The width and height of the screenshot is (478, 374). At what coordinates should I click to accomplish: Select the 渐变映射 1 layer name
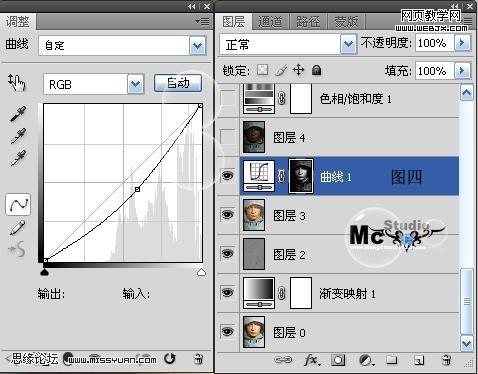pos(347,294)
